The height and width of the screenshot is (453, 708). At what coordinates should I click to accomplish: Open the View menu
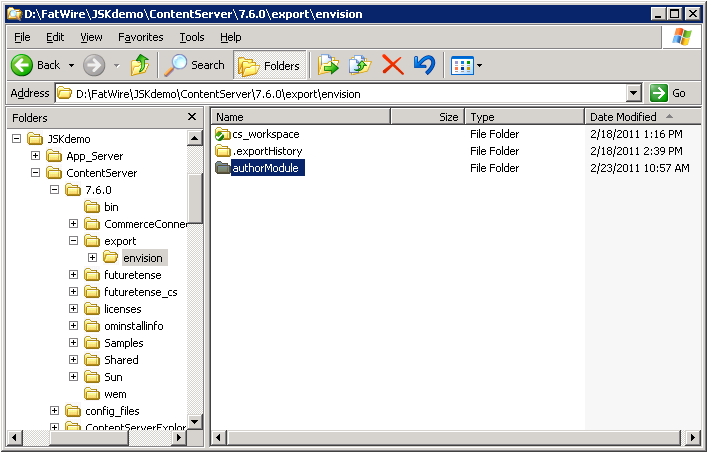coord(91,37)
